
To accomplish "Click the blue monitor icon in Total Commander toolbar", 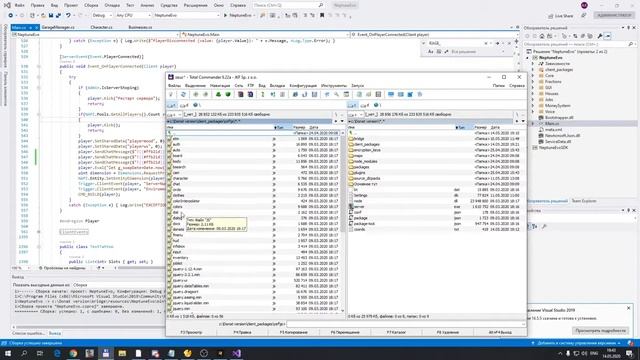I will [x=391, y=95].
